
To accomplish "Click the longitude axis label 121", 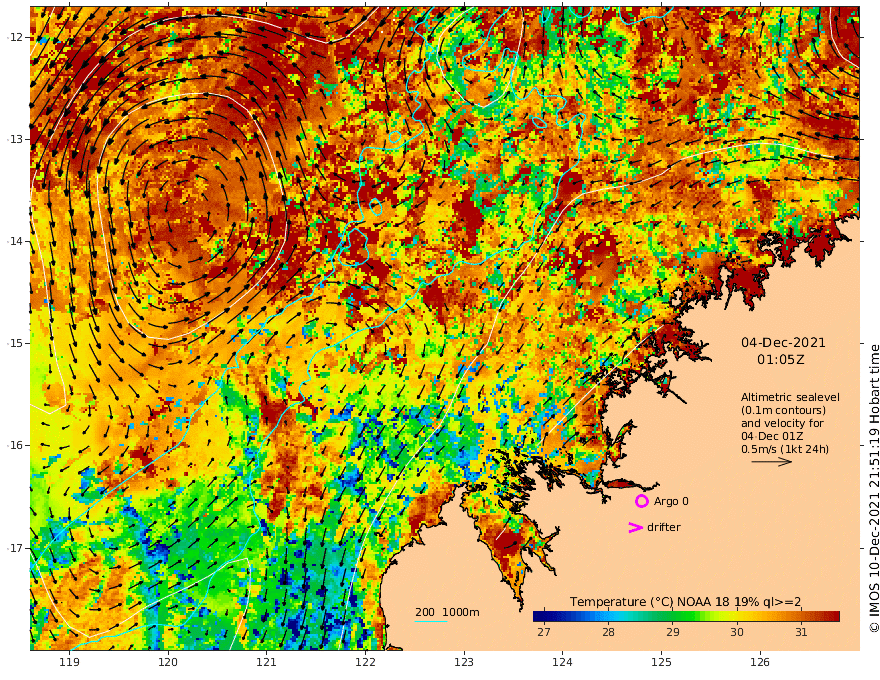I will 267,662.
